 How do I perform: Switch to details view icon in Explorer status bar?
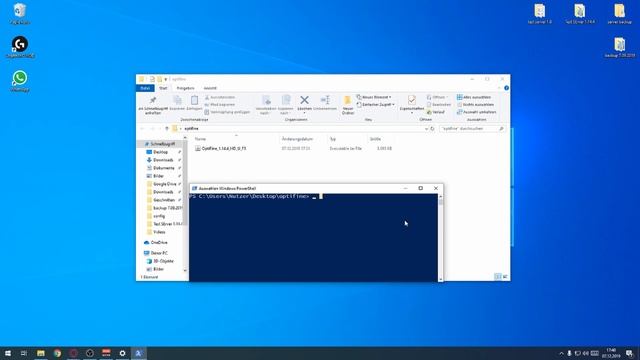[498, 277]
